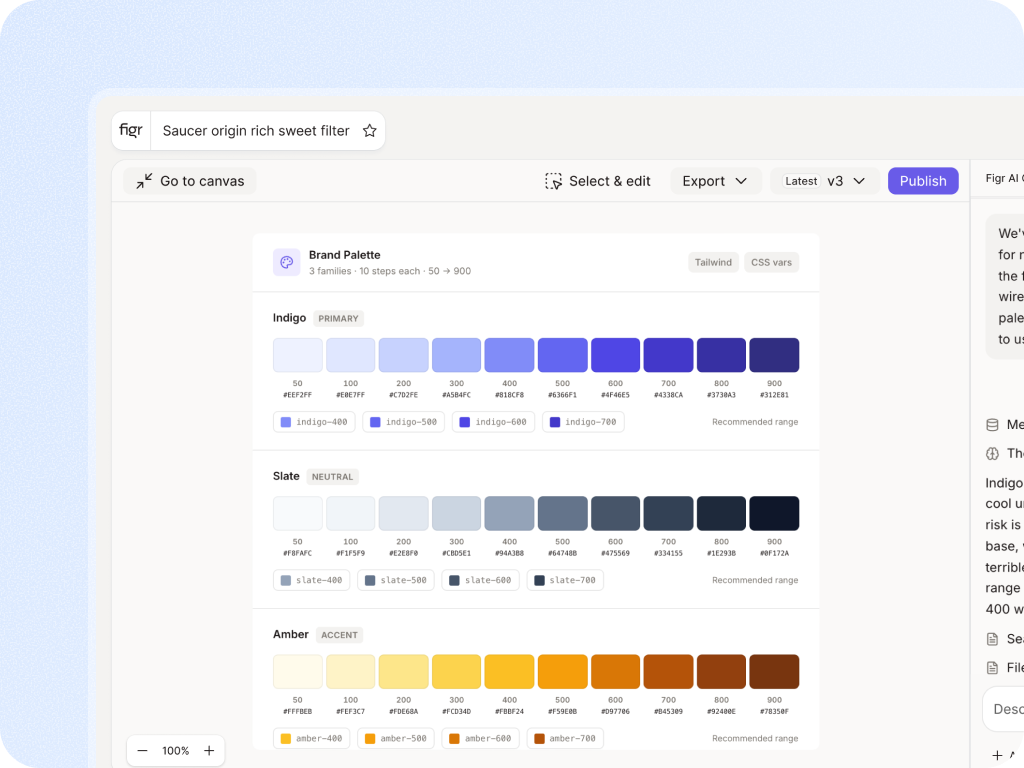Zoom in with the plus icon

(x=209, y=750)
